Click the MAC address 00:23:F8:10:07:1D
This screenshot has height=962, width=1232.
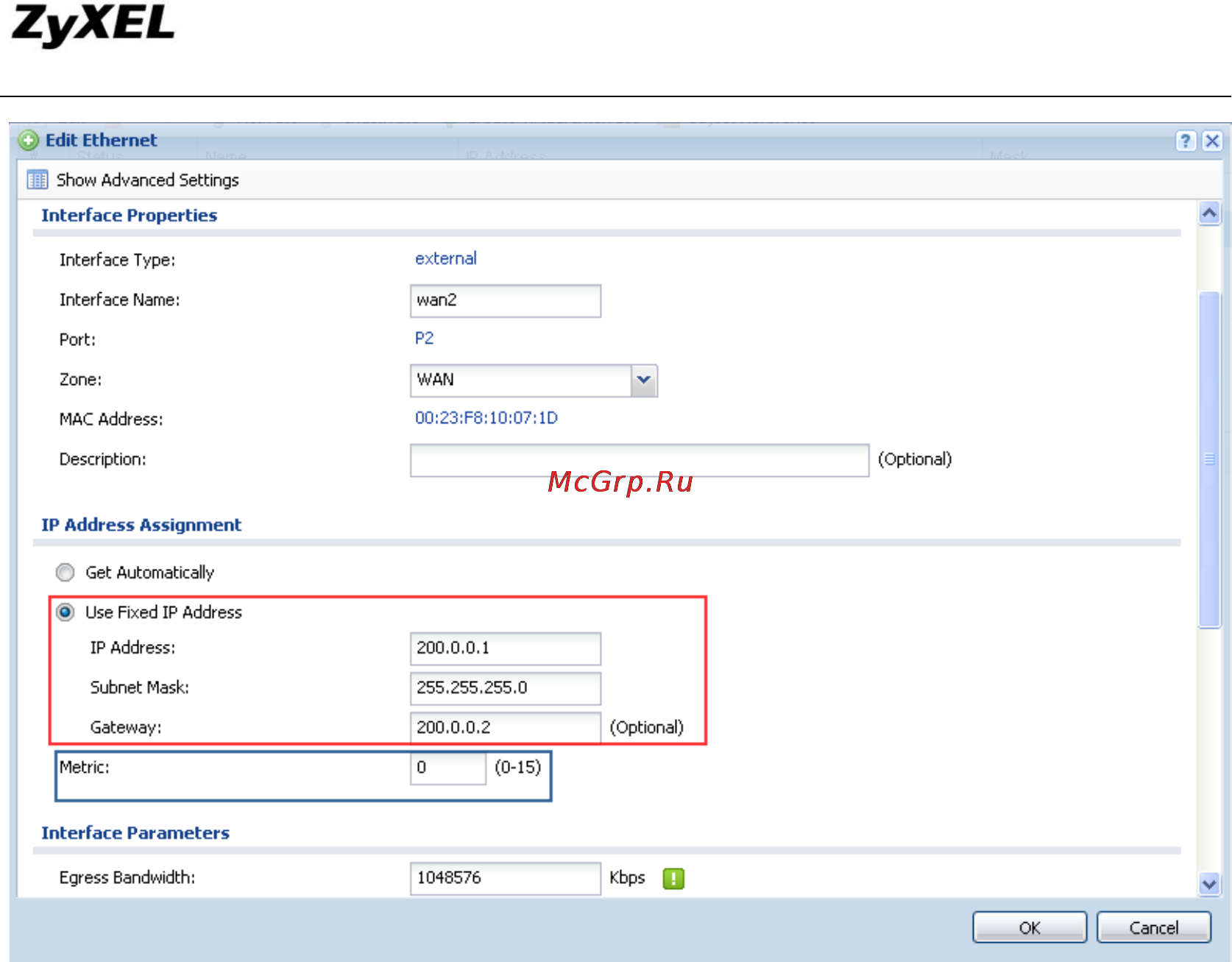486,418
